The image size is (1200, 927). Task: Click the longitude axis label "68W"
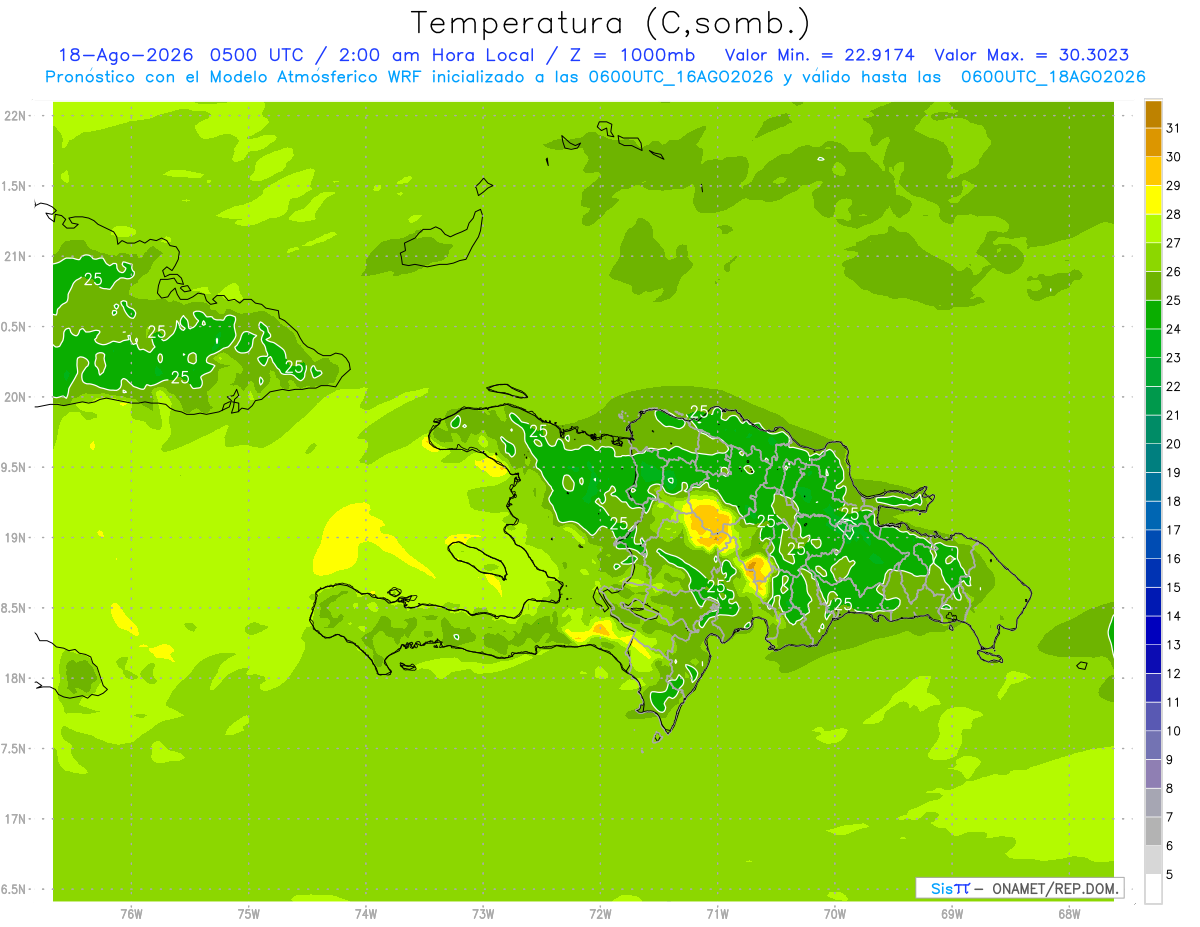(1069, 913)
